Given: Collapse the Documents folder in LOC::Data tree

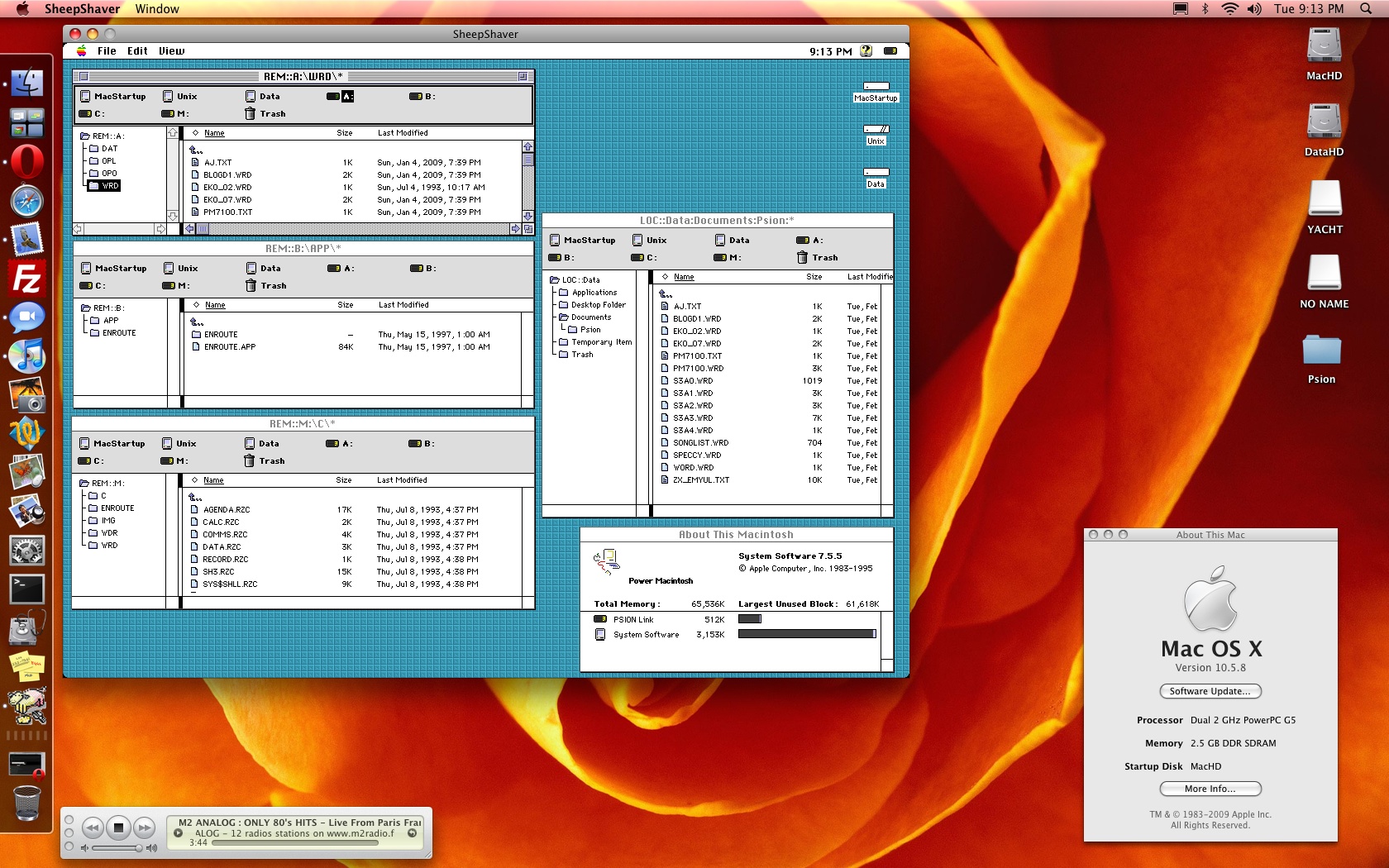Looking at the screenshot, I should (563, 317).
